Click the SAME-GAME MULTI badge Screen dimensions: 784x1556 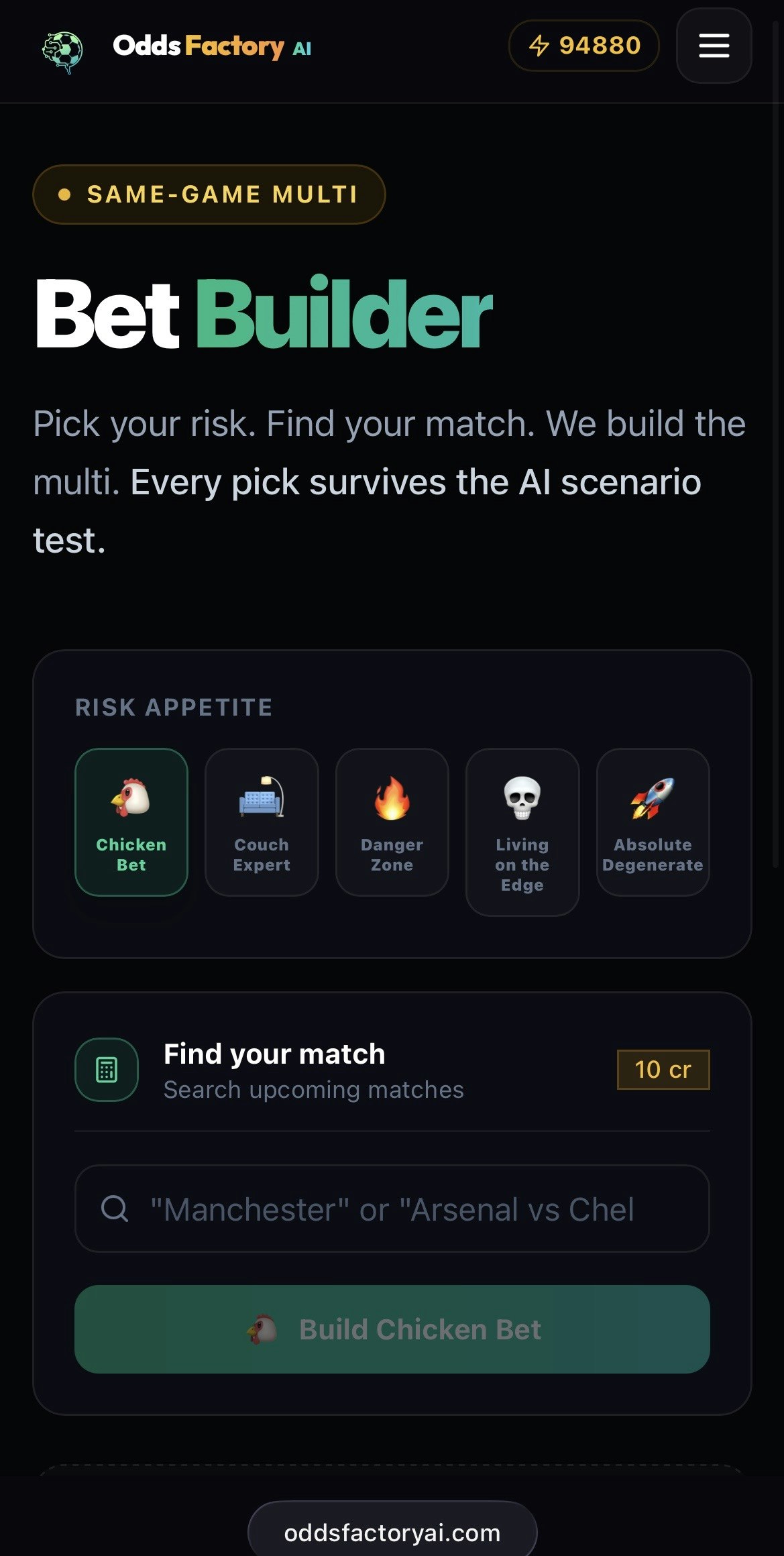(x=210, y=194)
